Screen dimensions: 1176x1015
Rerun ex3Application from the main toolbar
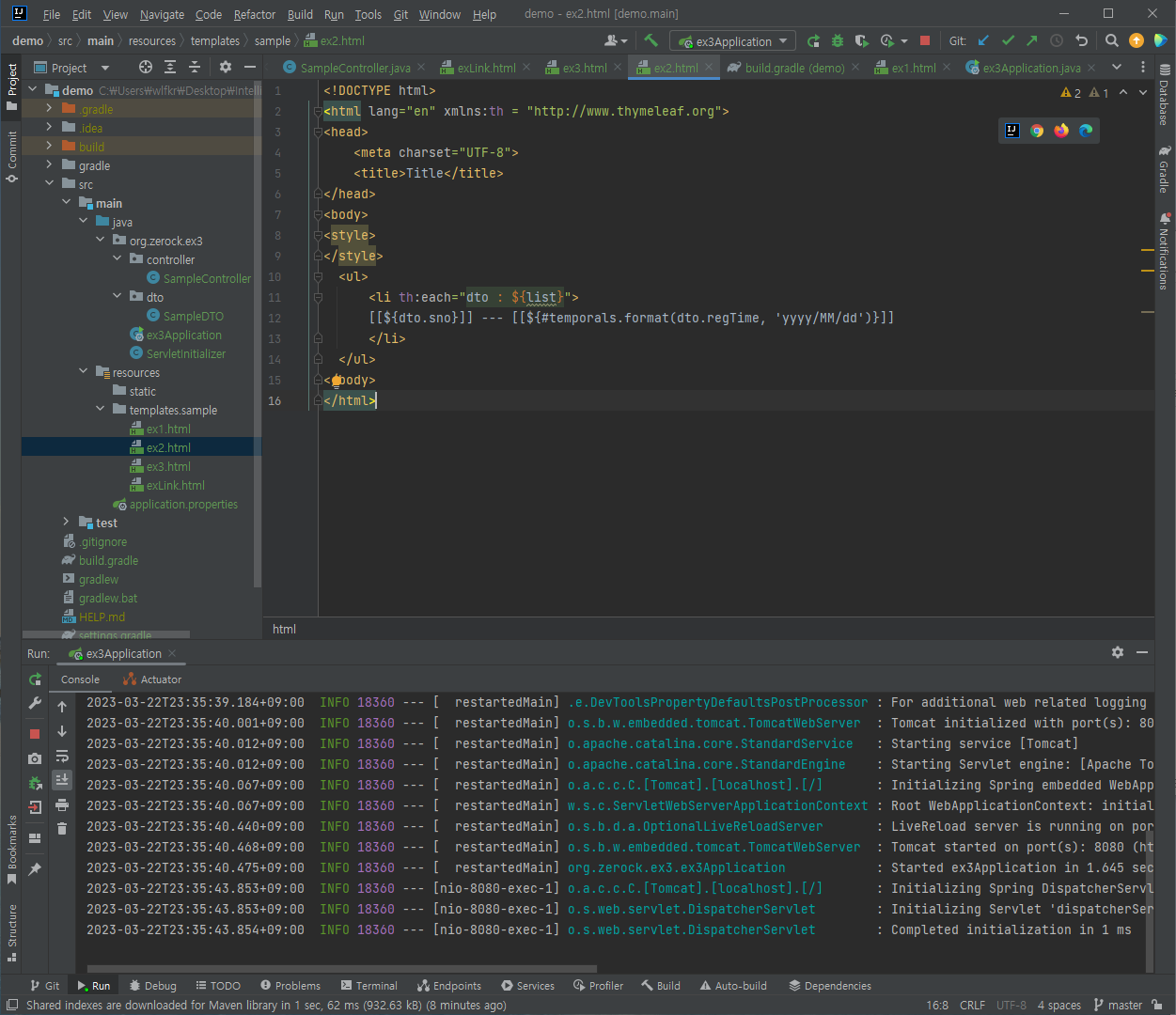[x=813, y=40]
